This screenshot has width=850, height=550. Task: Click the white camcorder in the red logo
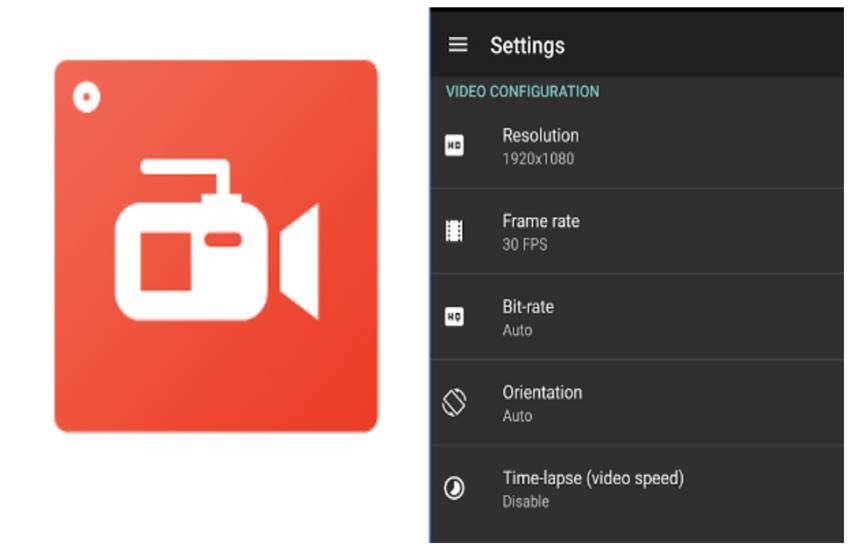(215, 245)
